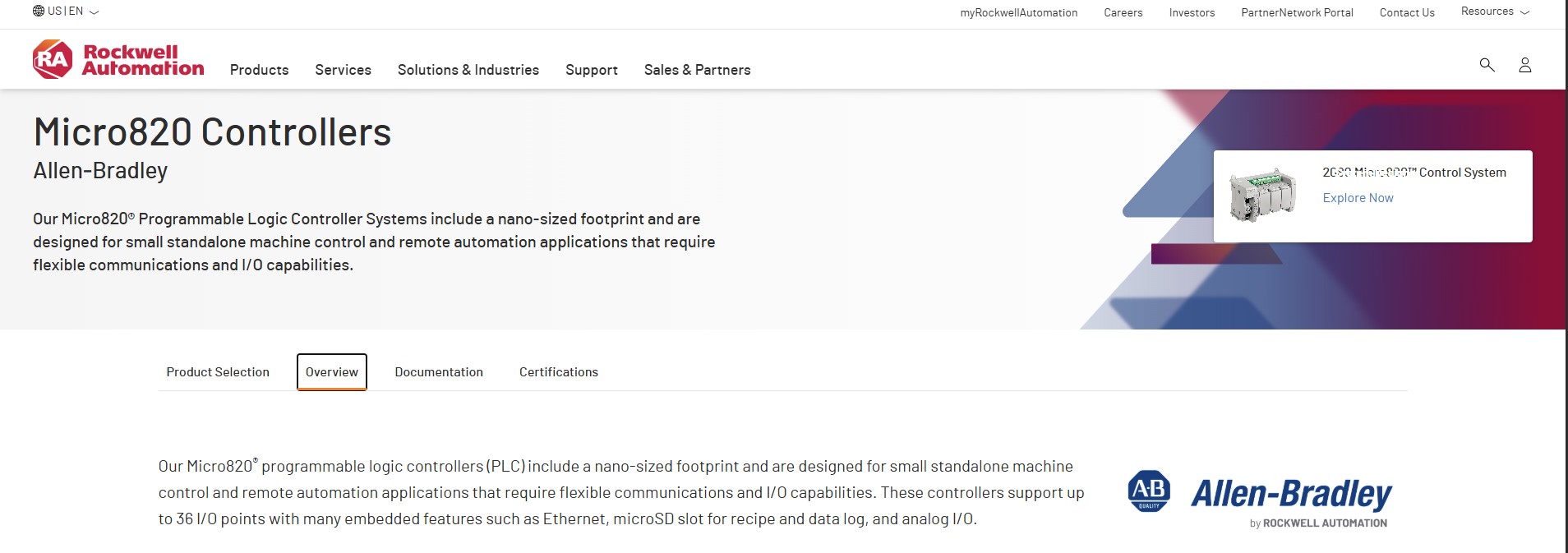1568x553 pixels.
Task: Open the Services navigation menu
Action: [343, 70]
